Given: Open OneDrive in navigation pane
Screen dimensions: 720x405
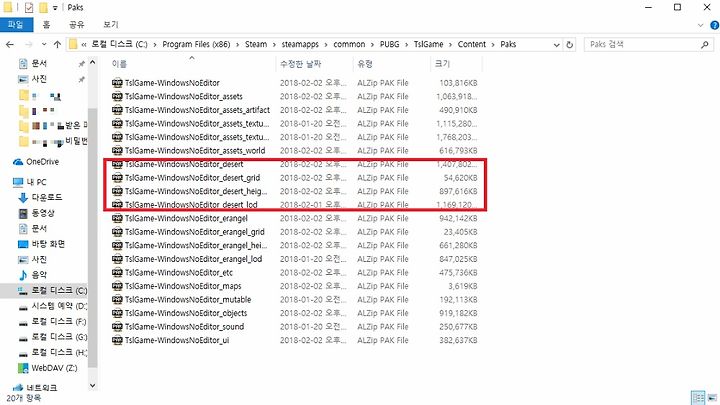Looking at the screenshot, I should [x=36, y=162].
